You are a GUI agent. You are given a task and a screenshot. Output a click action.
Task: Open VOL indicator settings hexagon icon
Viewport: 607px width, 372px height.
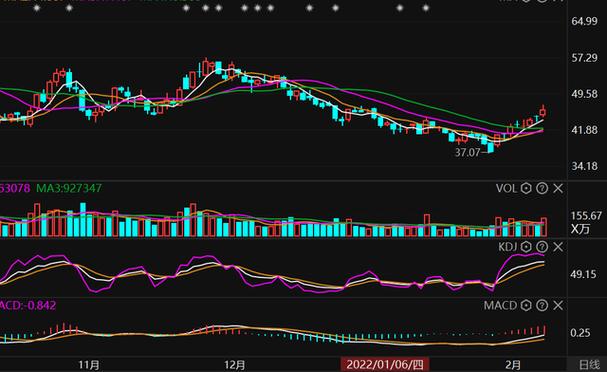pos(526,189)
